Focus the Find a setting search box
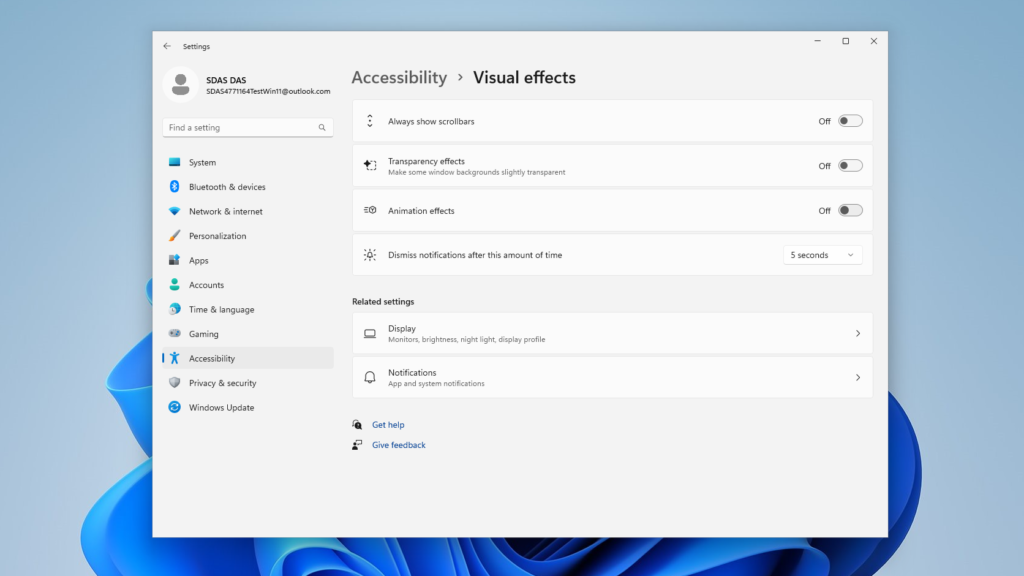 248,127
